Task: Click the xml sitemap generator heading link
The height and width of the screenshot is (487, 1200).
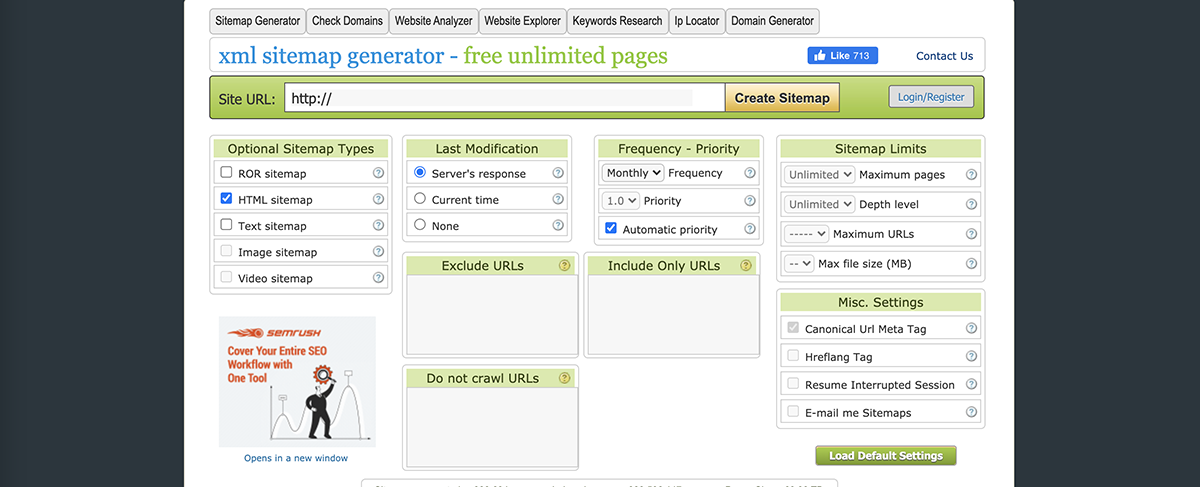Action: point(443,55)
